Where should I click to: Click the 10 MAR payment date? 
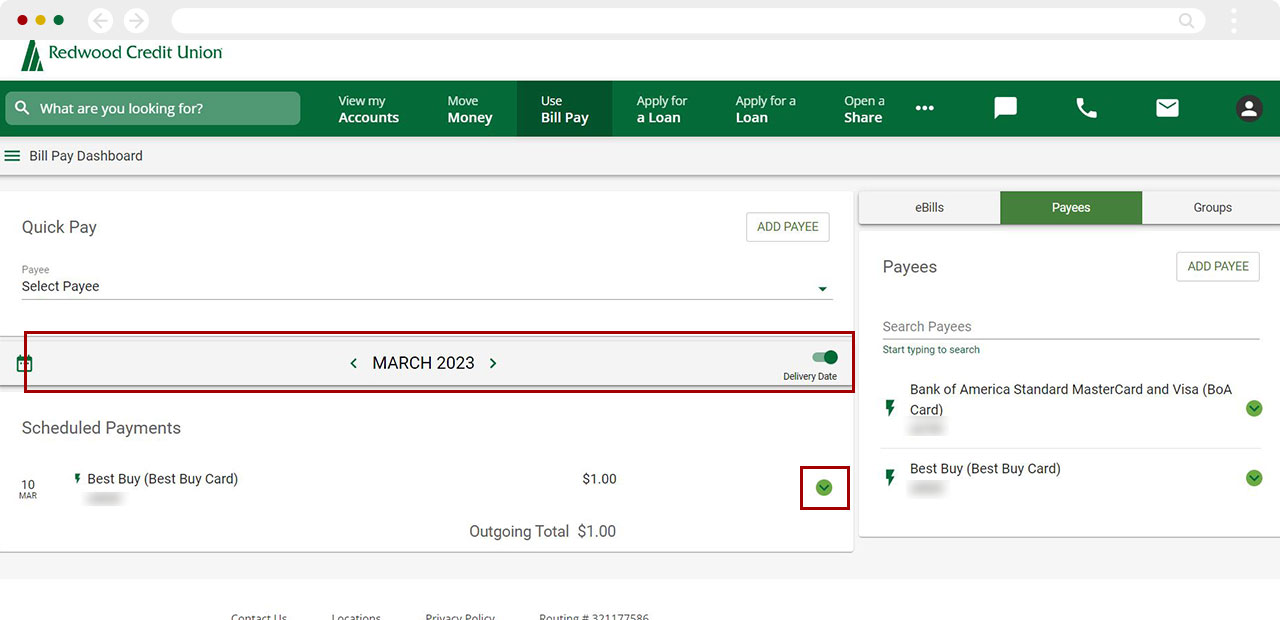point(28,489)
